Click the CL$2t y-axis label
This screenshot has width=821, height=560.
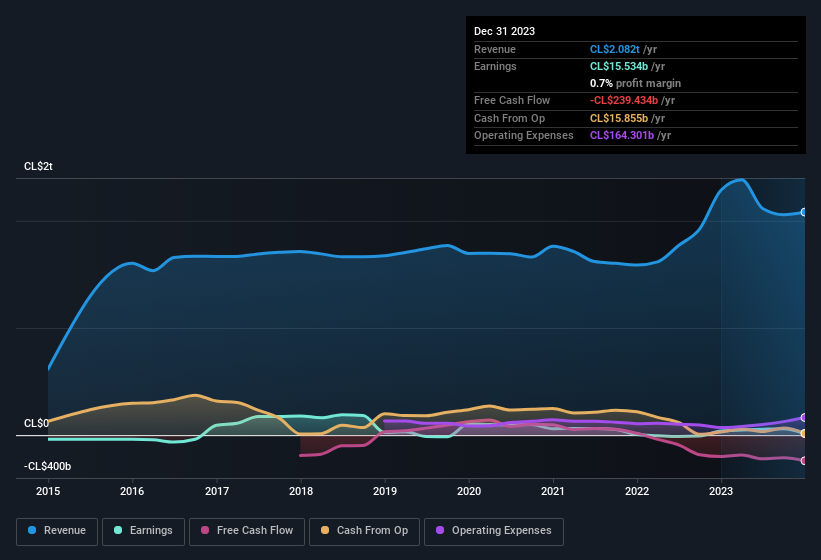[38, 166]
